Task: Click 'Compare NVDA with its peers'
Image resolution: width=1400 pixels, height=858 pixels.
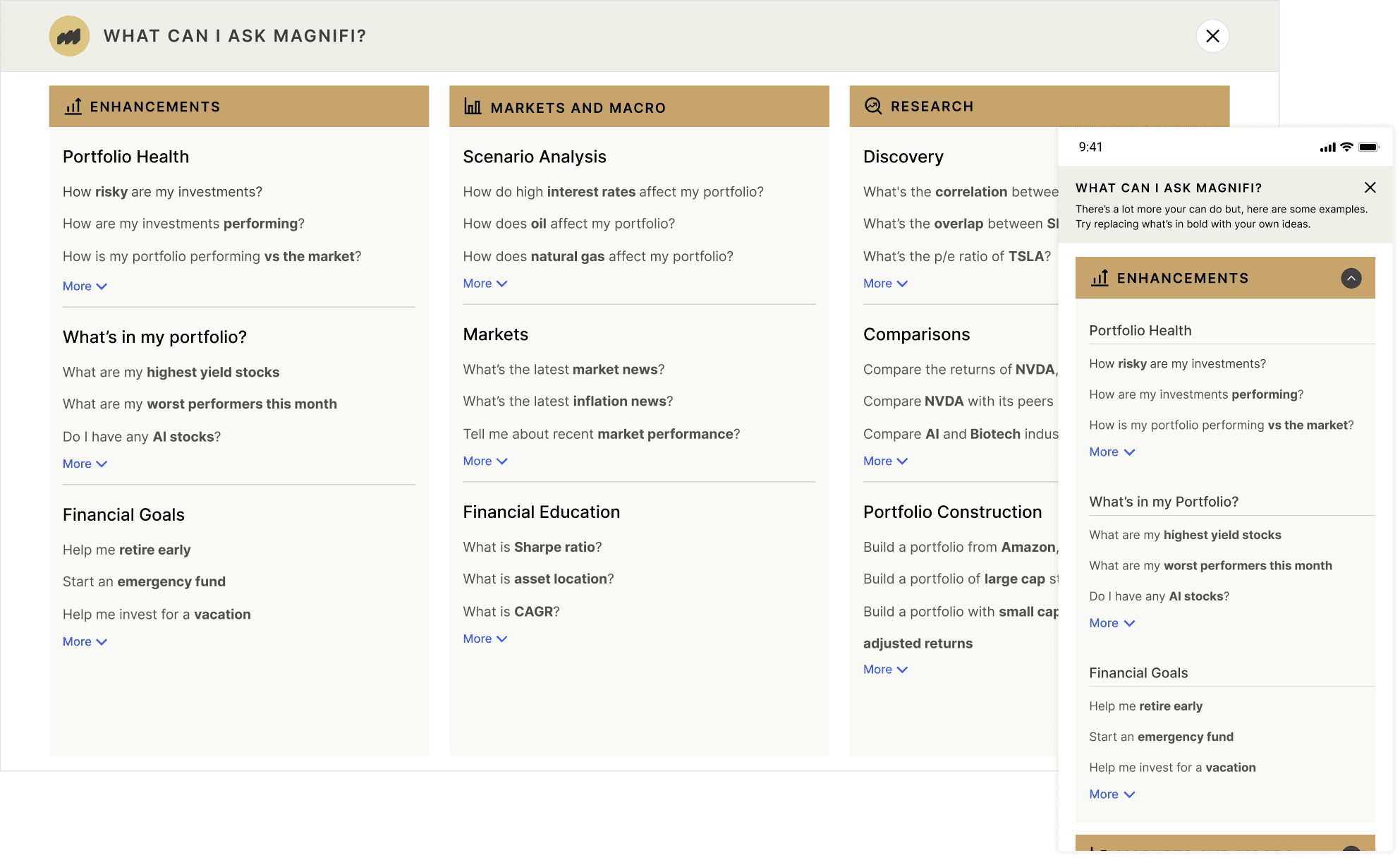Action: click(x=958, y=401)
